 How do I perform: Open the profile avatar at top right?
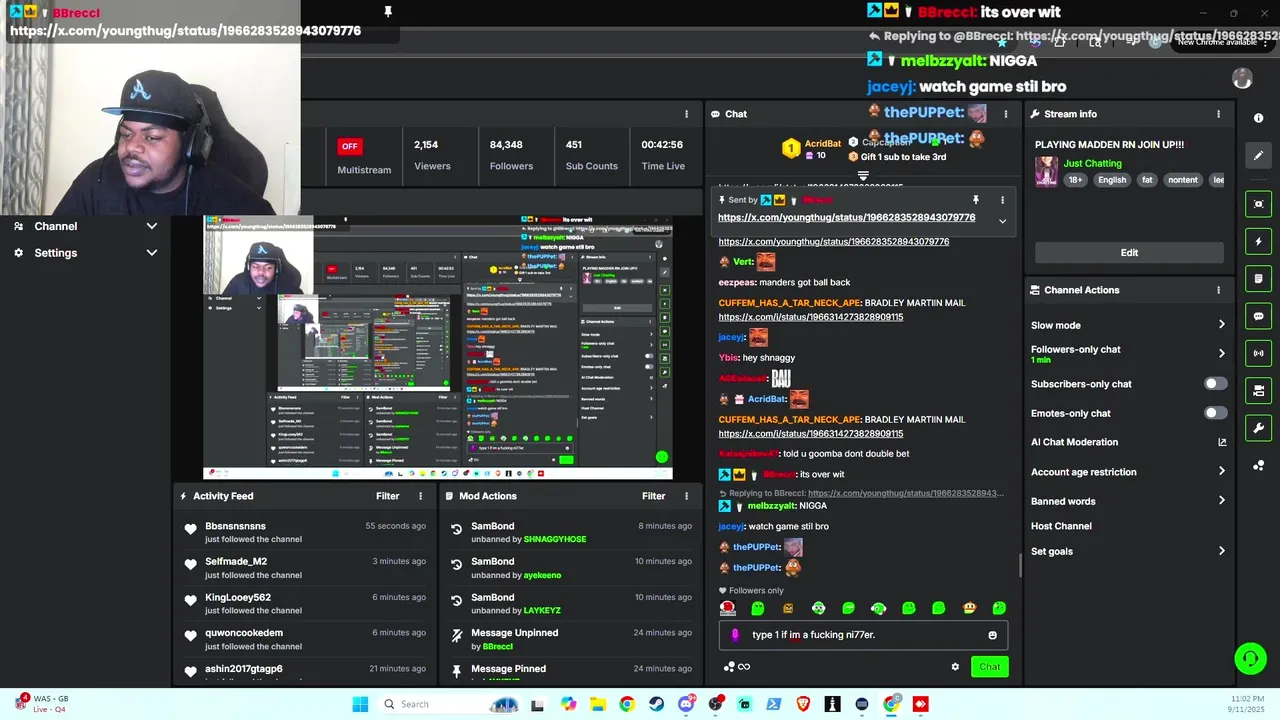pyautogui.click(x=1242, y=79)
